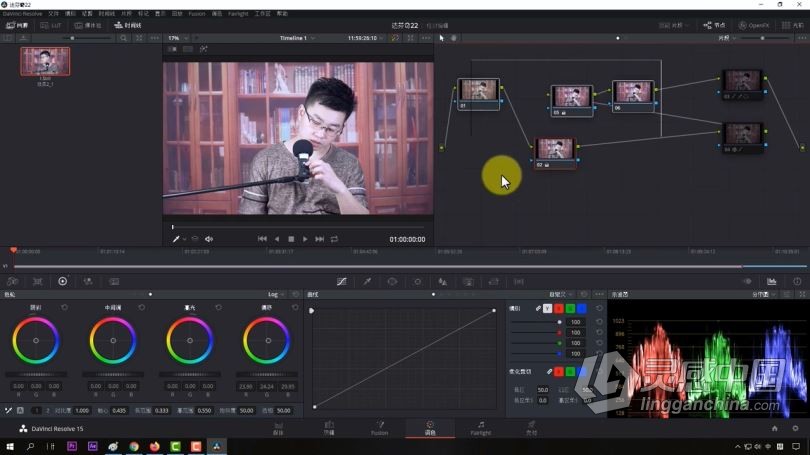
Task: Toggle the blue curve channel button
Action: point(582,308)
